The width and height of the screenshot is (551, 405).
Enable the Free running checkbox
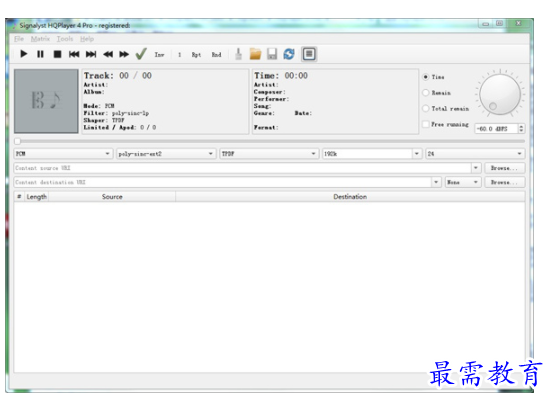tap(426, 124)
